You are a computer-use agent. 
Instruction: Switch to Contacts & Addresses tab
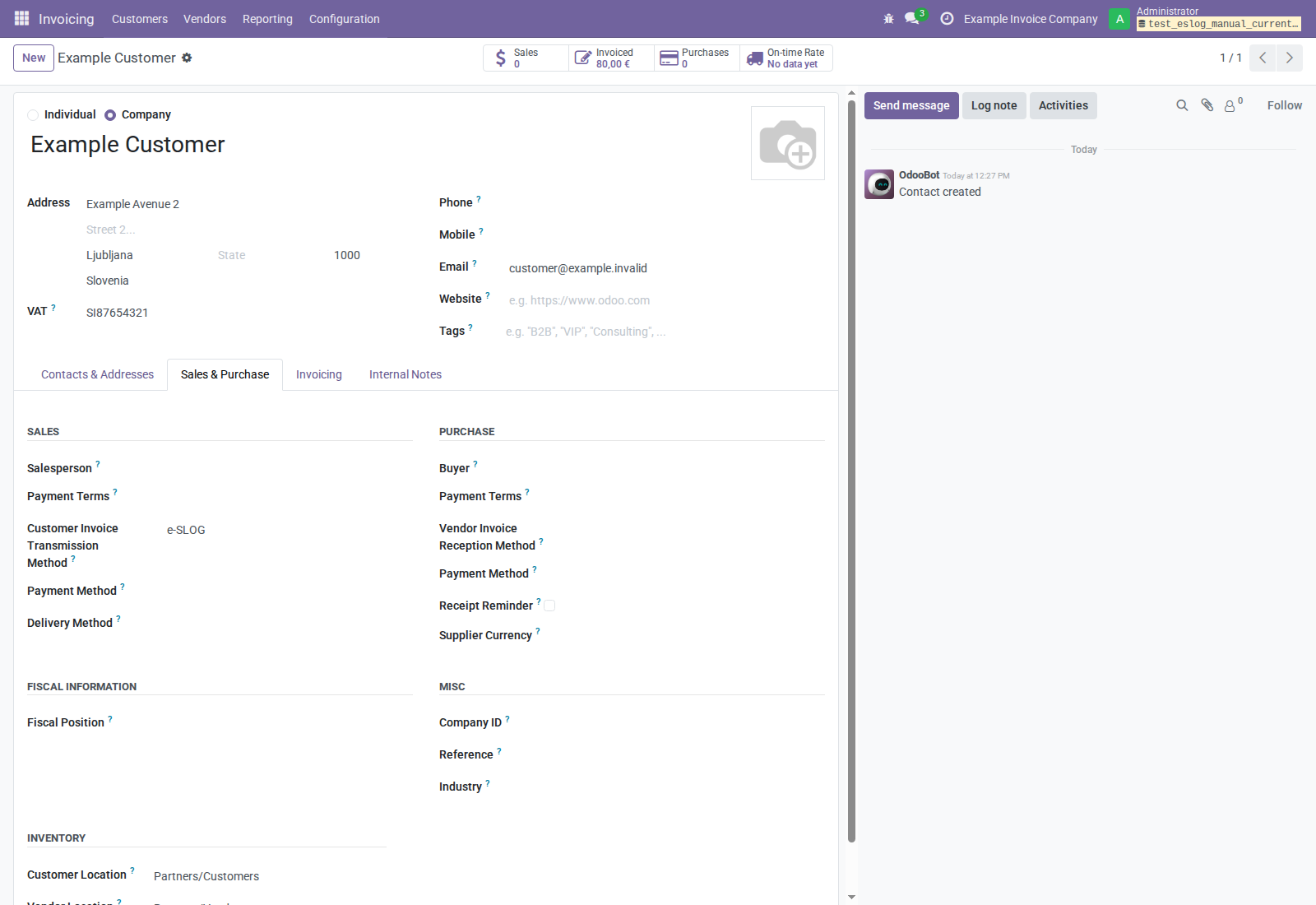97,374
